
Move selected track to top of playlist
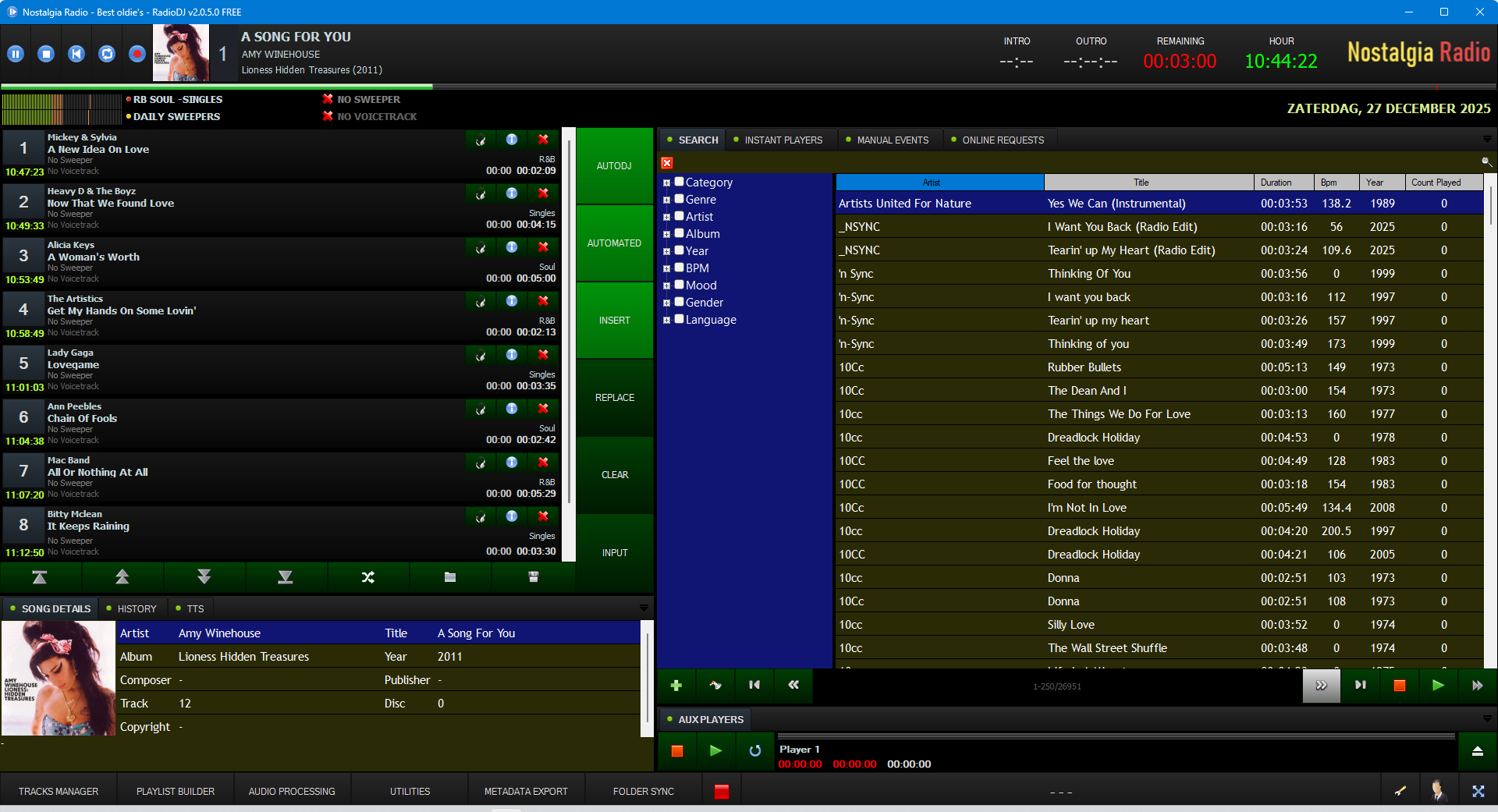click(41, 577)
